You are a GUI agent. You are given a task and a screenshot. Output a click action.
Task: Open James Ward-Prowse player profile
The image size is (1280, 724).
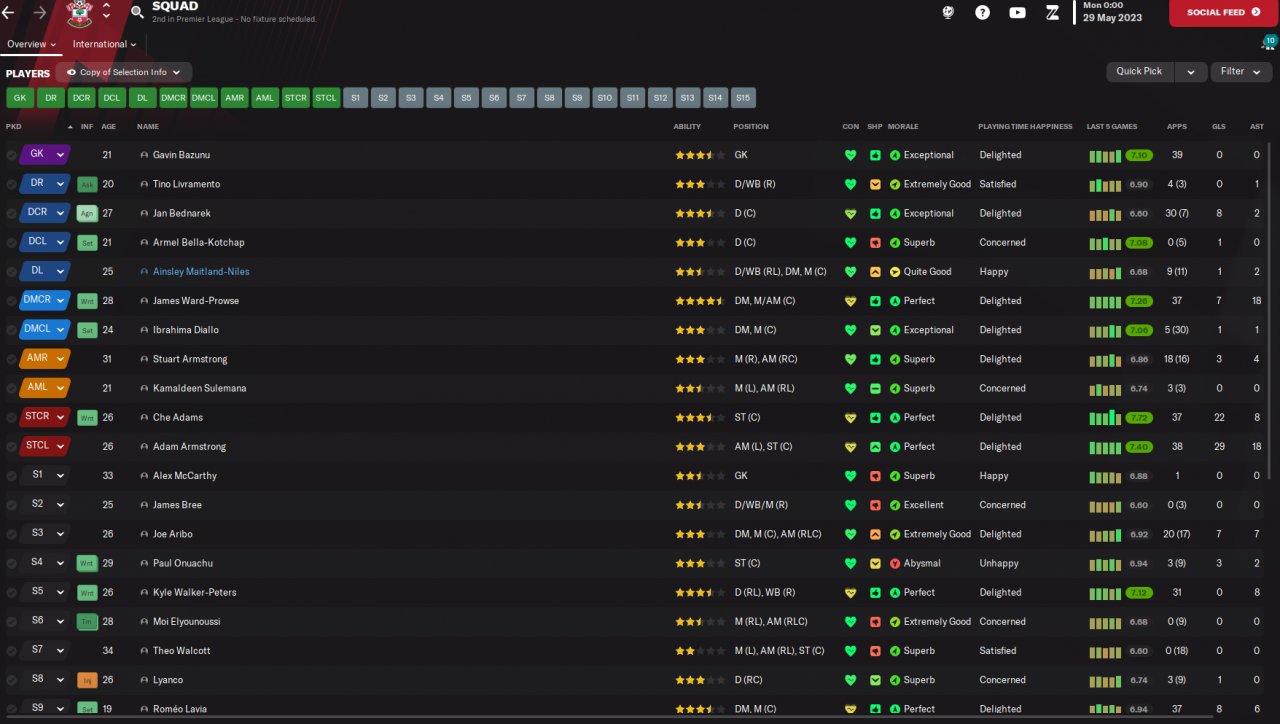tap(196, 301)
